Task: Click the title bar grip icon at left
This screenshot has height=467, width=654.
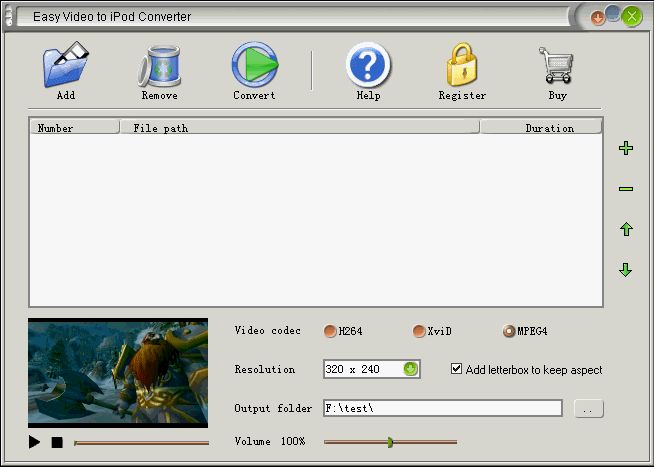Action: (x=9, y=17)
